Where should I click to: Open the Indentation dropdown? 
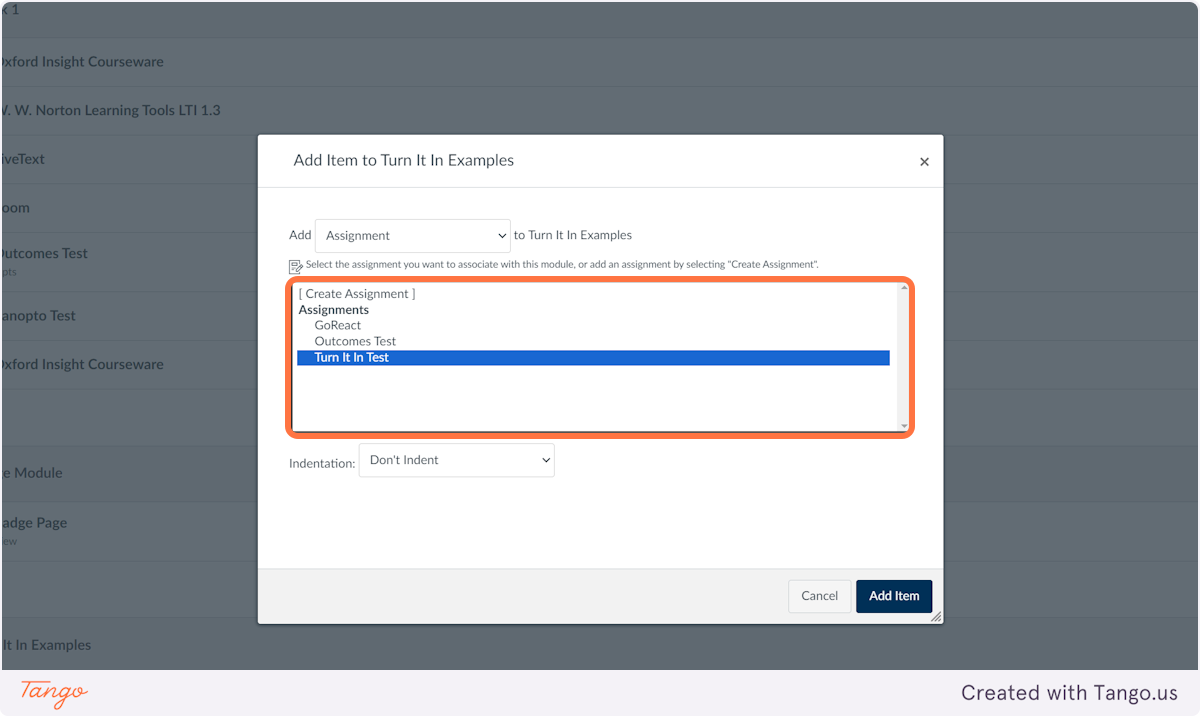click(456, 460)
